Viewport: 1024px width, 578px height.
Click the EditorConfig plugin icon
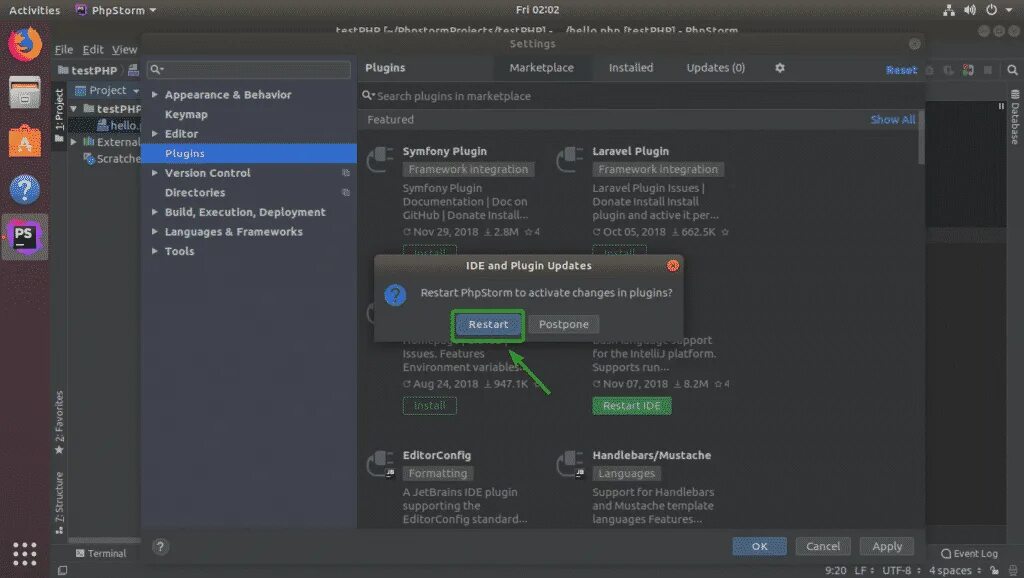(x=380, y=464)
